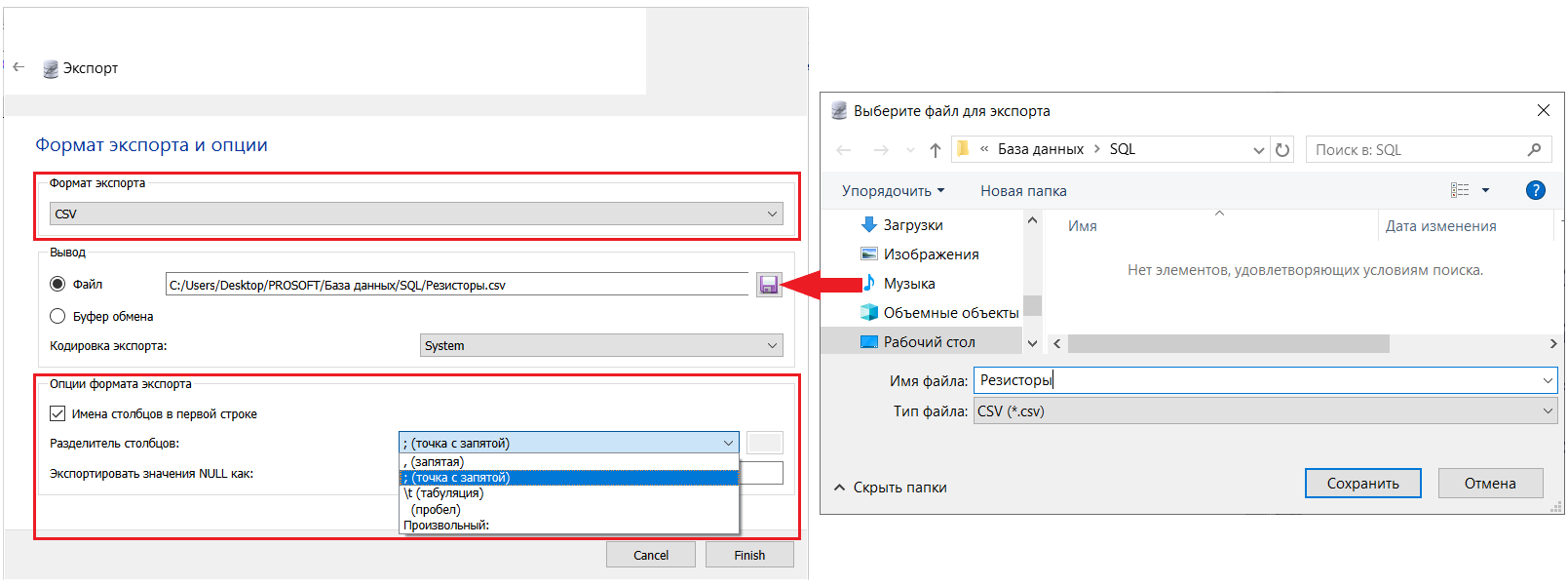Click the search magnifier icon
Image resolution: width=1568 pixels, height=586 pixels.
(1534, 149)
